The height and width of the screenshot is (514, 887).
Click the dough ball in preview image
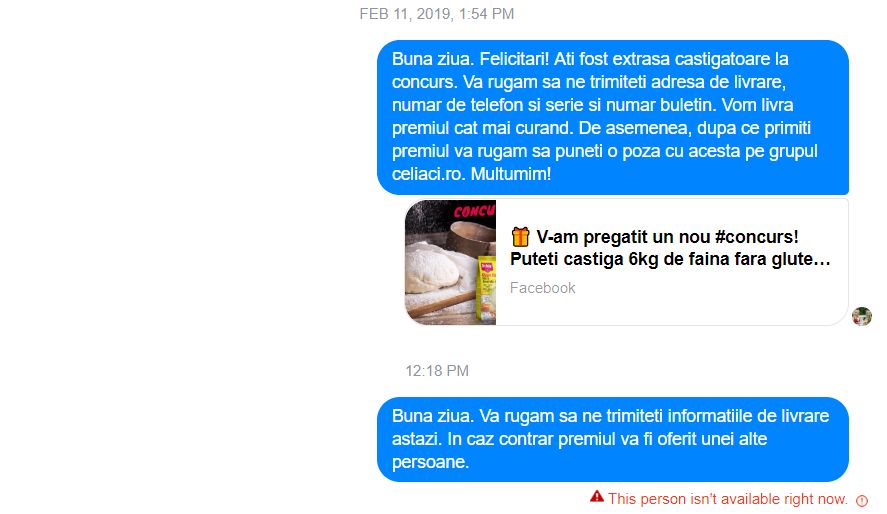coord(432,270)
